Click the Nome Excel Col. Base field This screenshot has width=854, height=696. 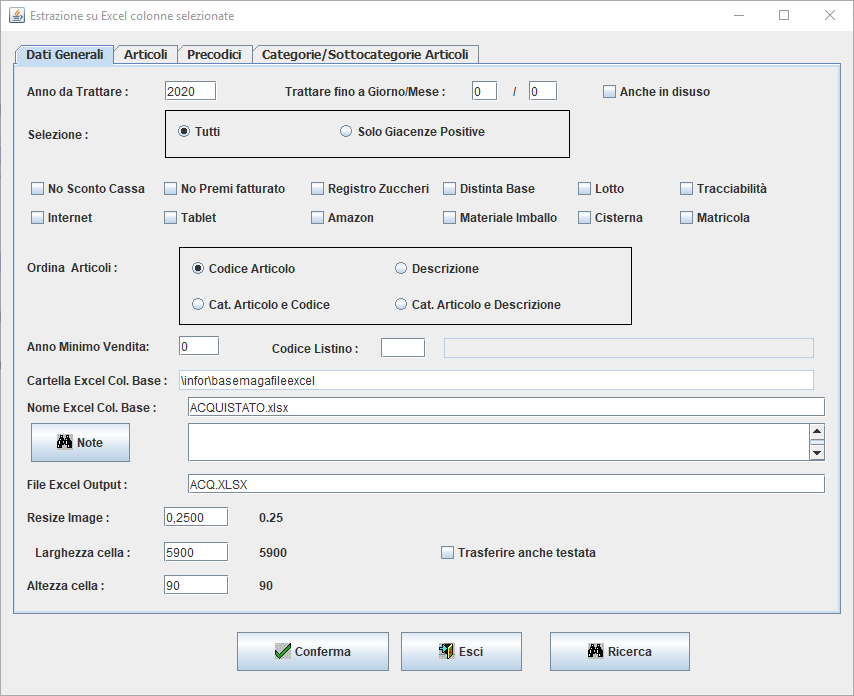coord(506,407)
